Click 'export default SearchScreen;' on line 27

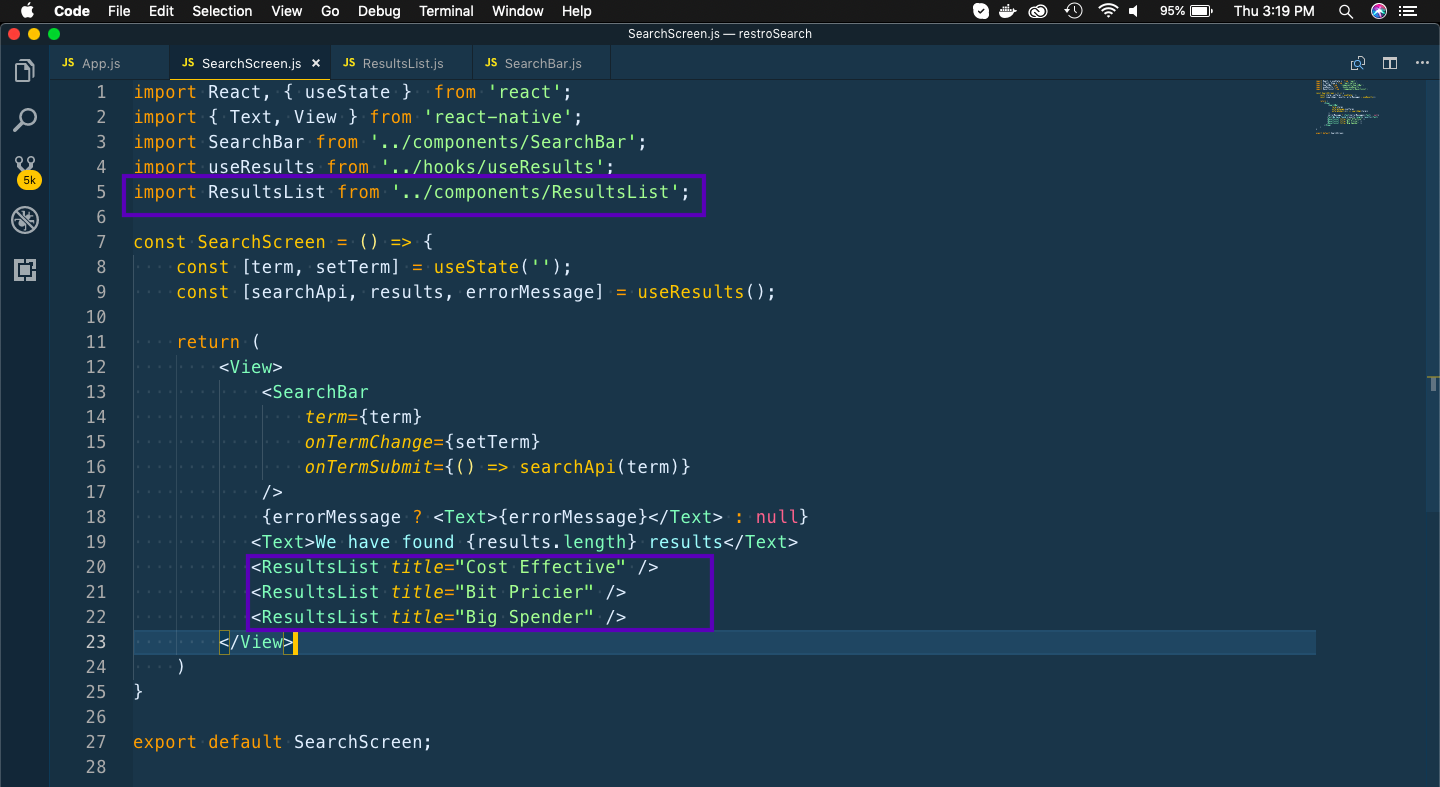pyautogui.click(x=283, y=742)
